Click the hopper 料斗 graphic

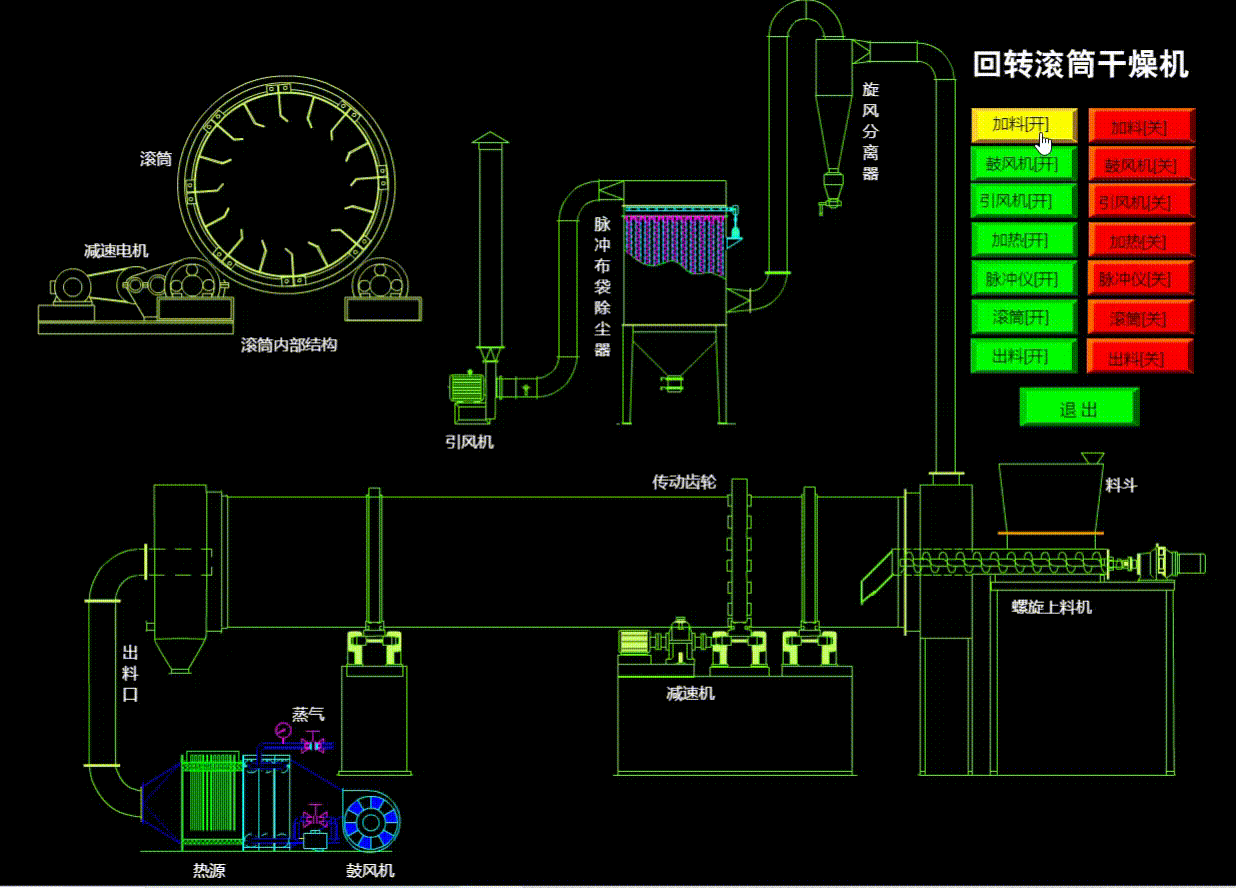point(1050,498)
